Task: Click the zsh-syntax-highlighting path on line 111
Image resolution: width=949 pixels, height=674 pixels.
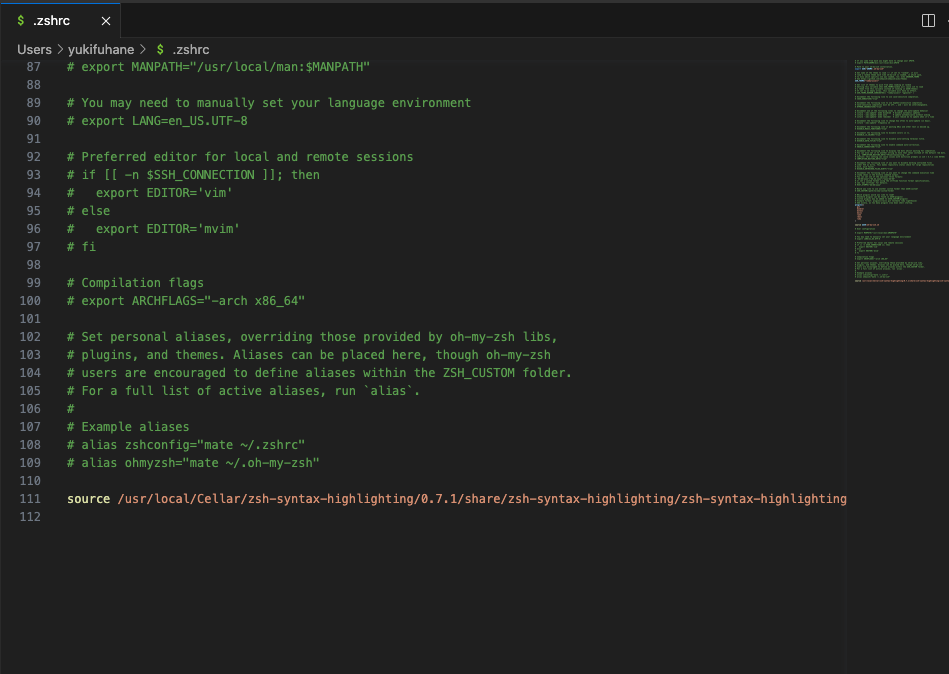Action: click(x=480, y=499)
